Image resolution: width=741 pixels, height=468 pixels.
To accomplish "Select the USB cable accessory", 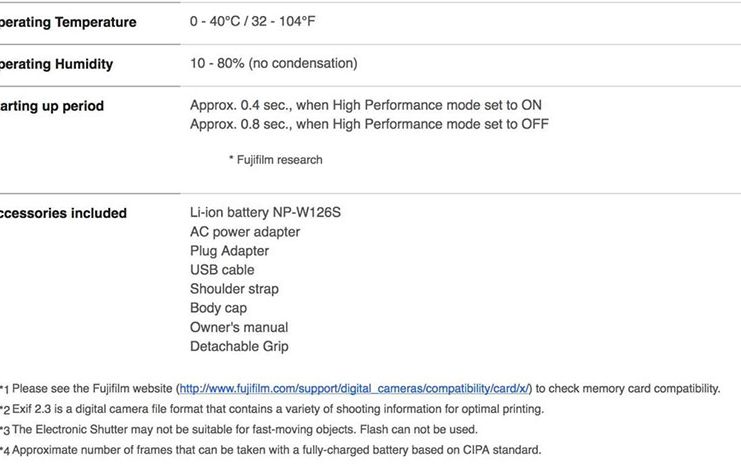I will (222, 270).
